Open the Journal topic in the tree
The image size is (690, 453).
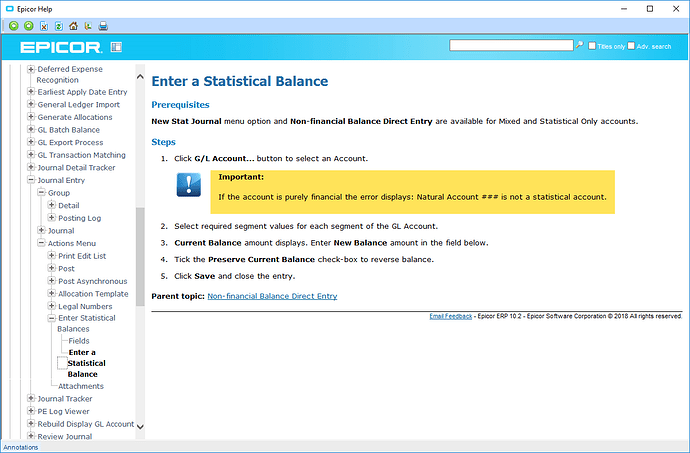(x=61, y=231)
